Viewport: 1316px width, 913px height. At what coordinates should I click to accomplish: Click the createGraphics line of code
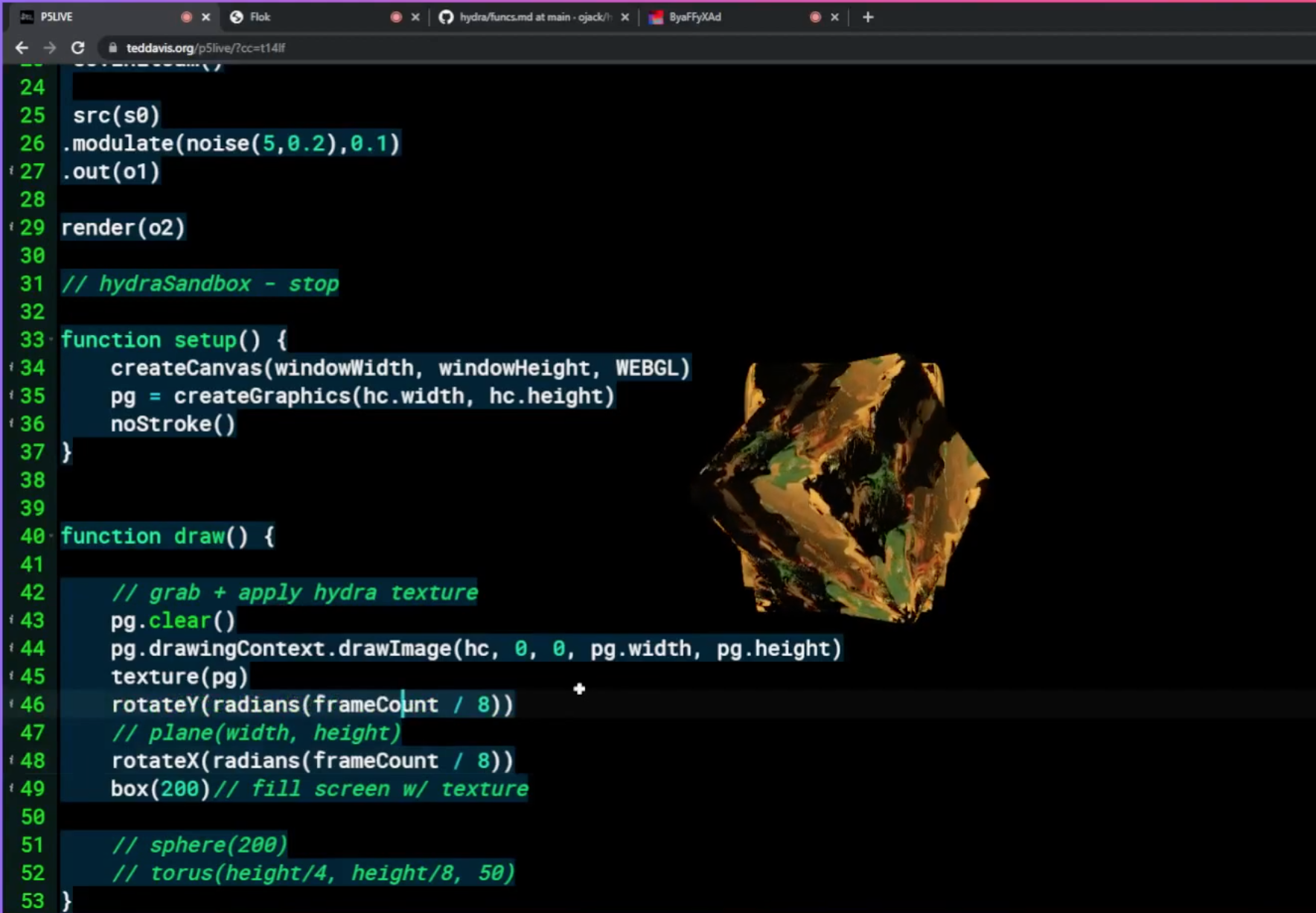coord(362,396)
